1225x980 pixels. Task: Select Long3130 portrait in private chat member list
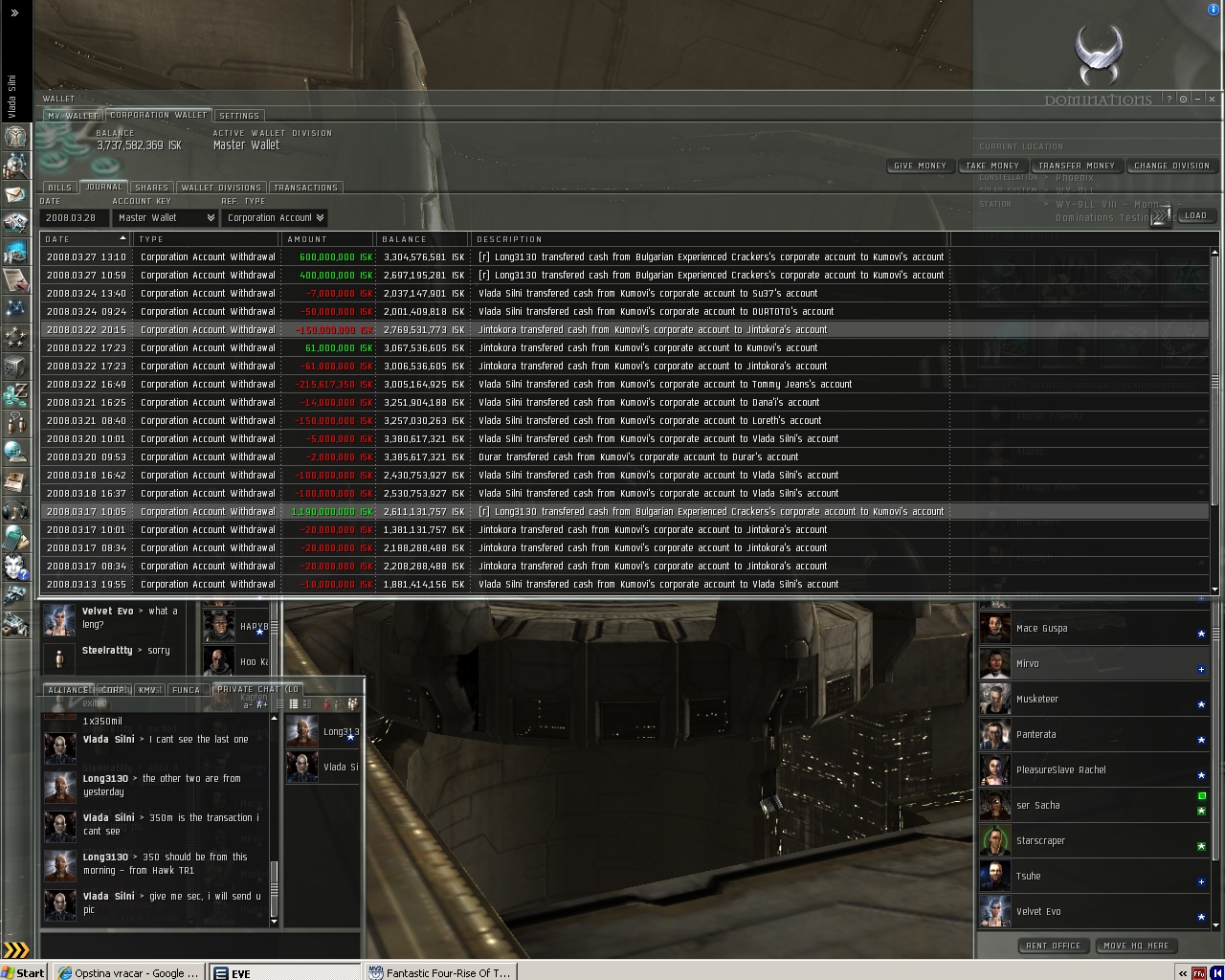302,732
